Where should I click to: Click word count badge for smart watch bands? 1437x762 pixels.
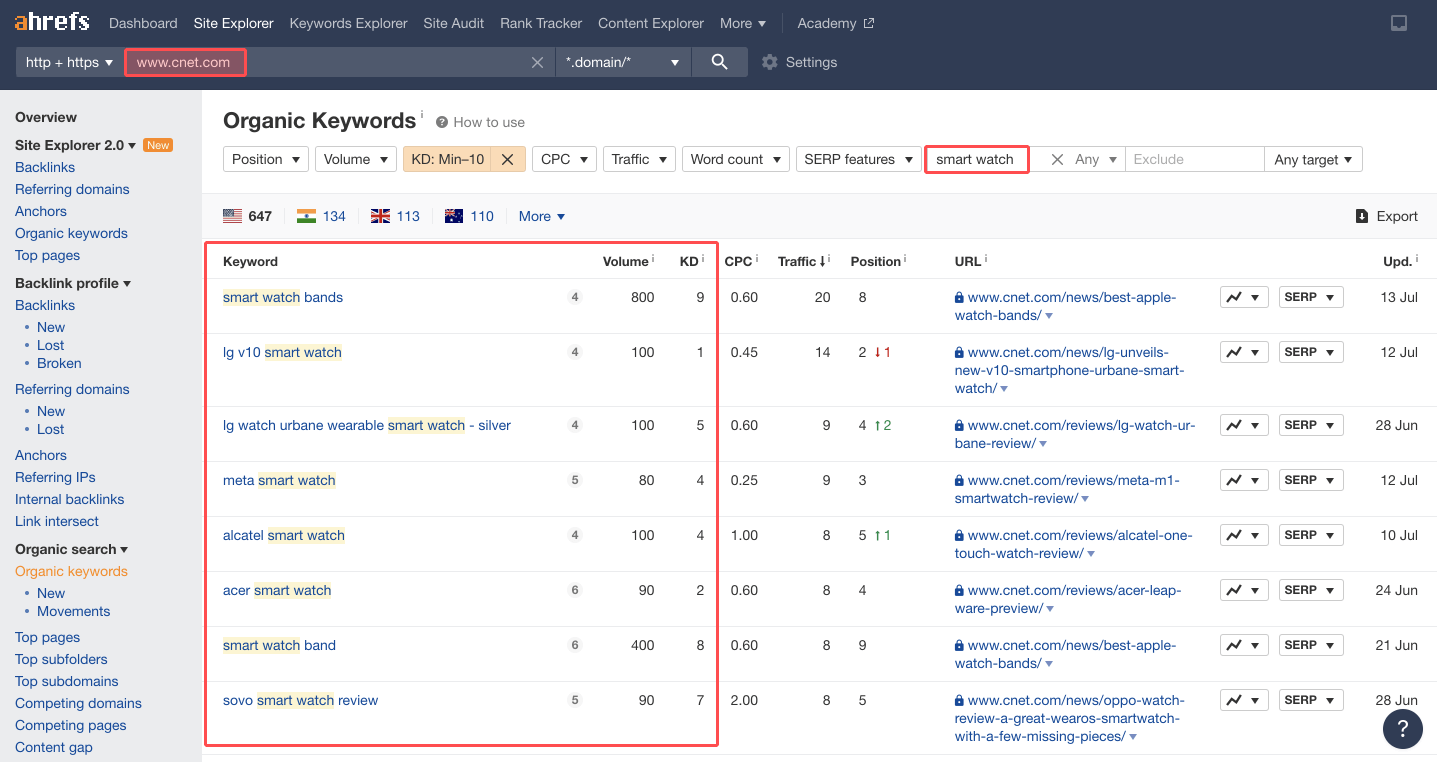point(575,297)
